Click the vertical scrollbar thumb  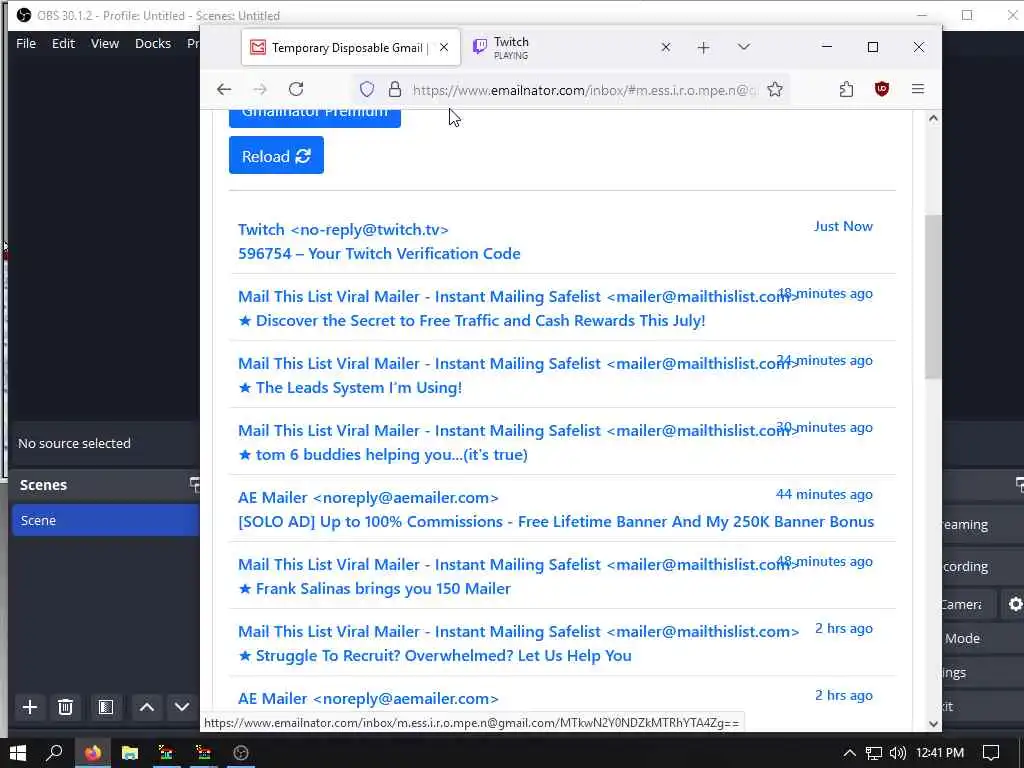(x=933, y=296)
